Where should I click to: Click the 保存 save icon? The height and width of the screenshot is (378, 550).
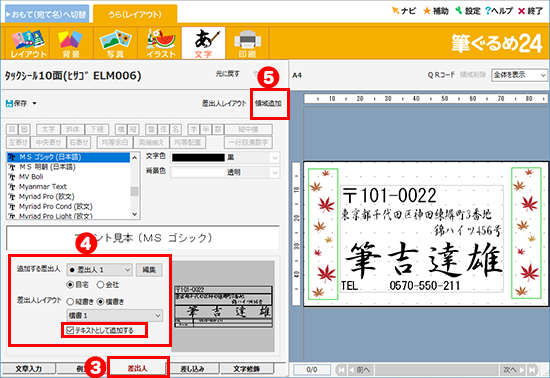coord(9,103)
